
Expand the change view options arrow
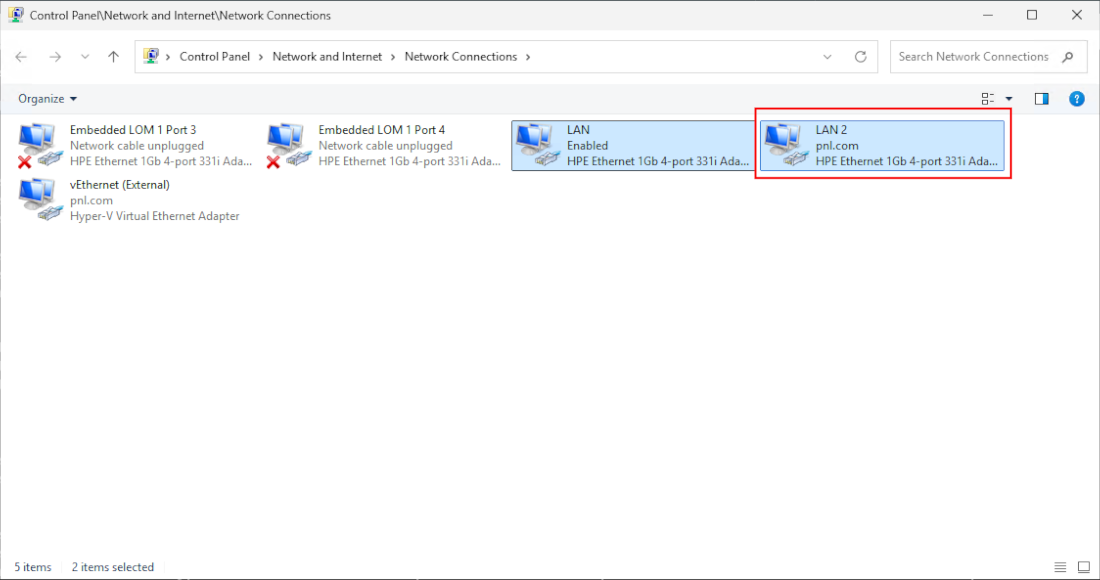click(1008, 99)
